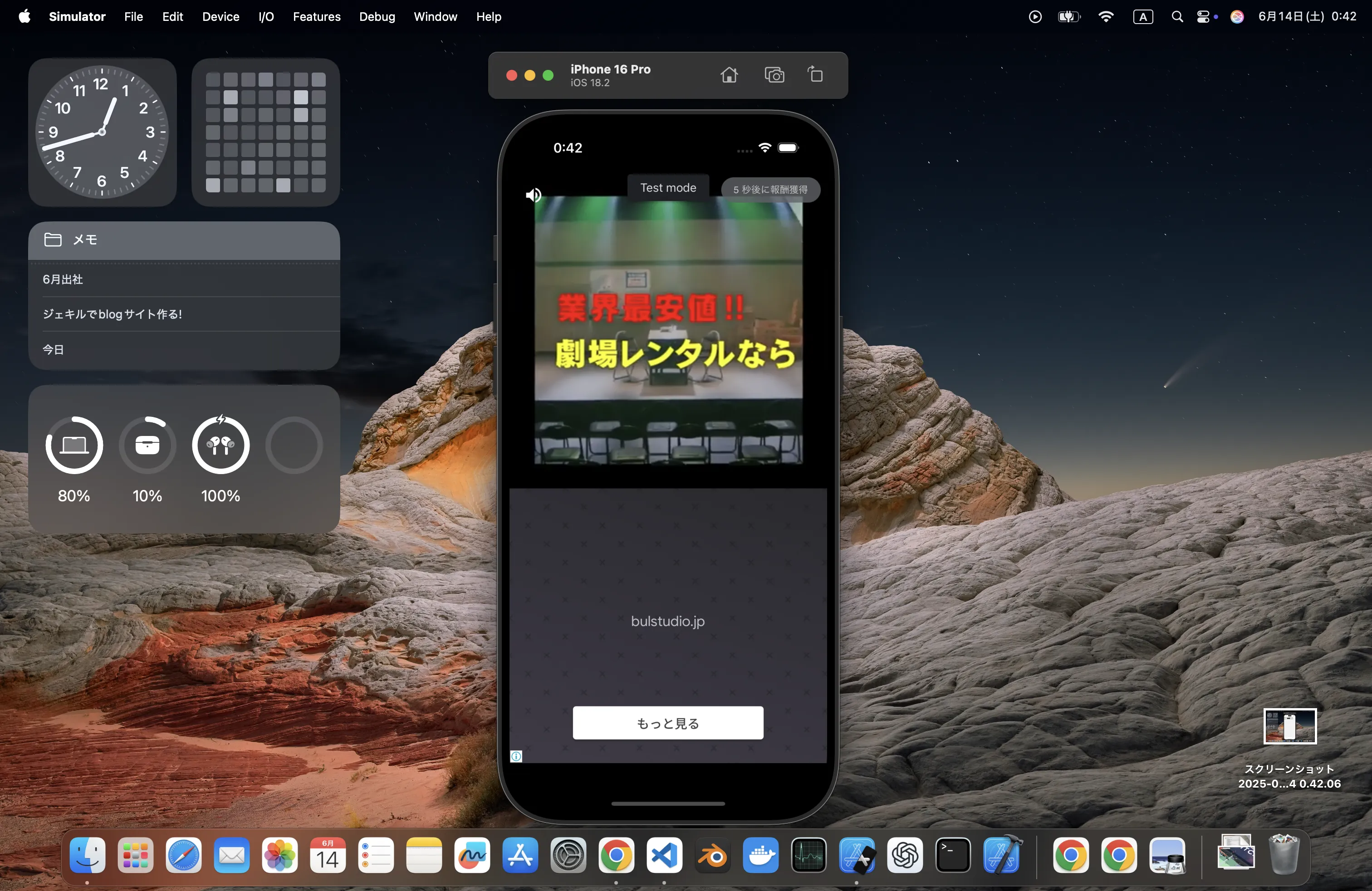Open Blender from the dock

click(712, 855)
